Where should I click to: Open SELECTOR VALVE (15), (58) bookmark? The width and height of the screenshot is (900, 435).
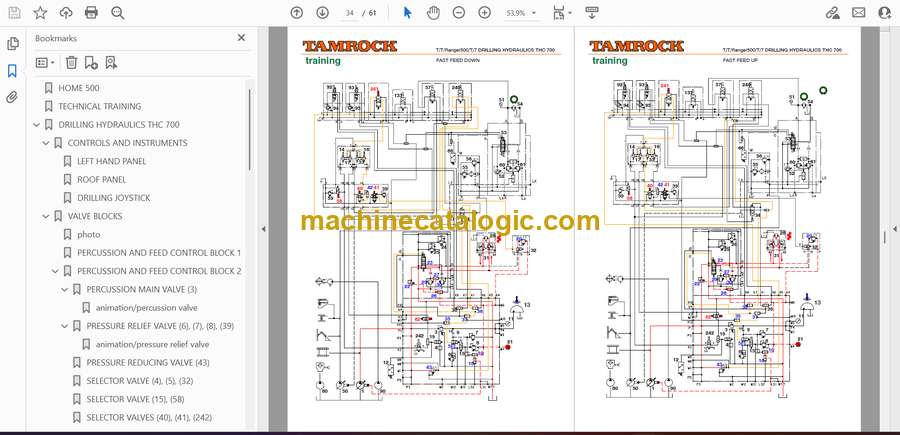pos(135,399)
